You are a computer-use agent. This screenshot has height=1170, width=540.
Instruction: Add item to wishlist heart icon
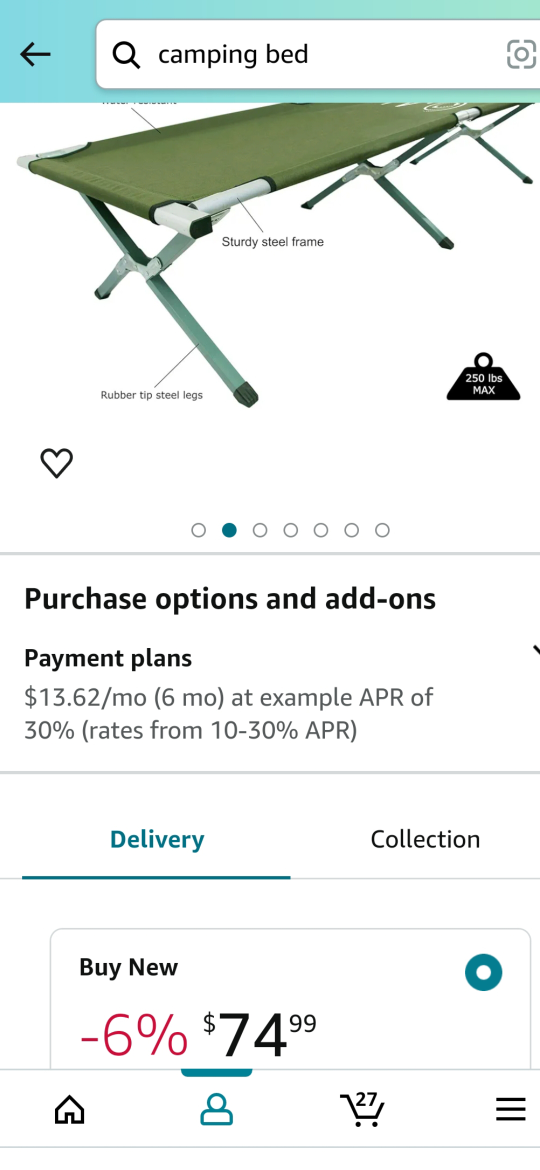point(57,463)
